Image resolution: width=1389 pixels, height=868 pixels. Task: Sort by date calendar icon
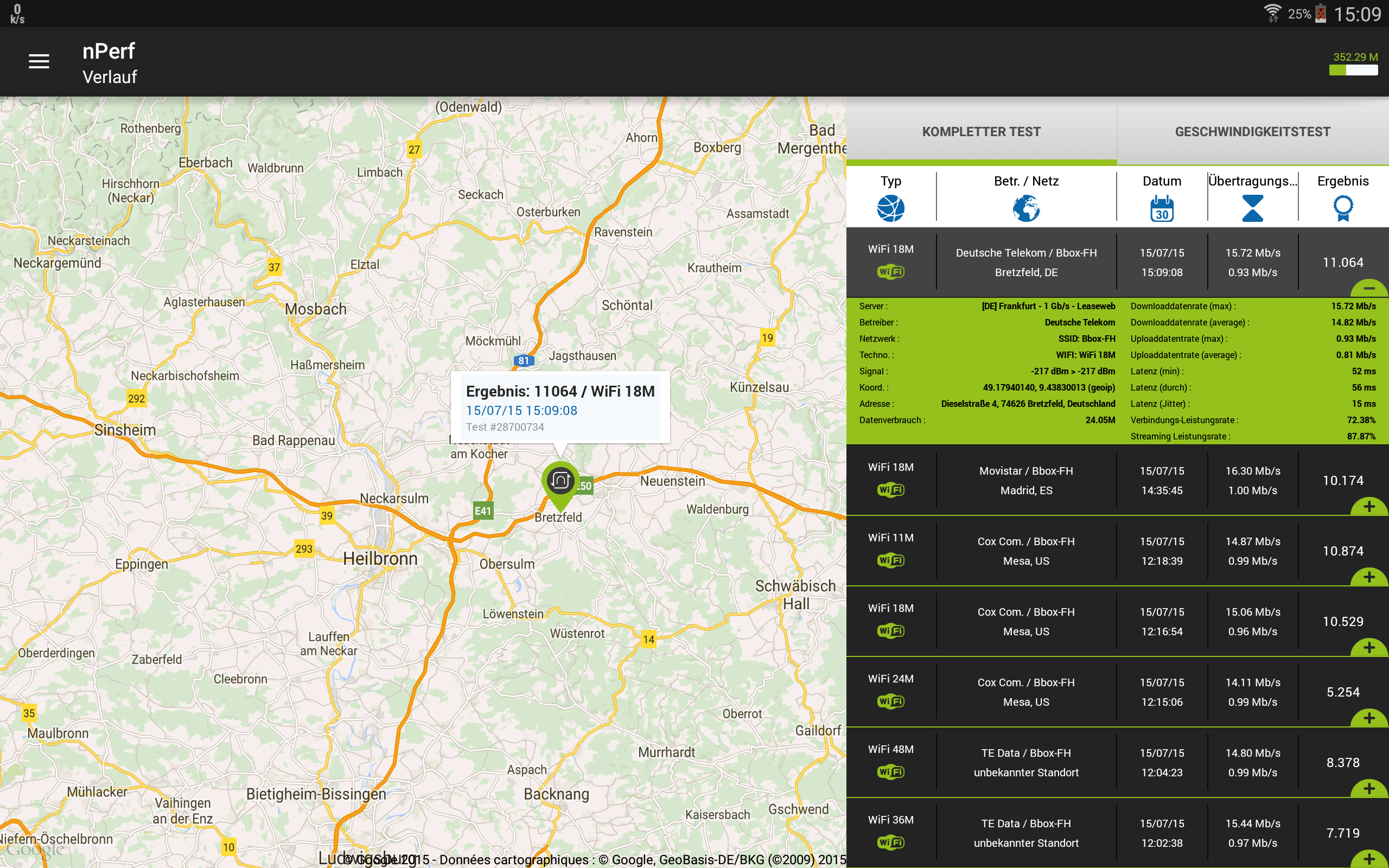[1162, 208]
